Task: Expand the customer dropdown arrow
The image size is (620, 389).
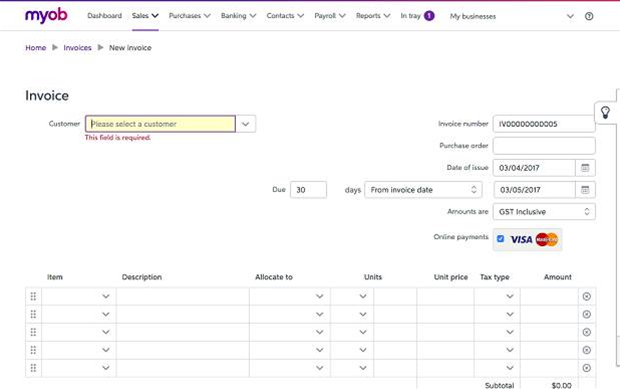Action: [246, 124]
